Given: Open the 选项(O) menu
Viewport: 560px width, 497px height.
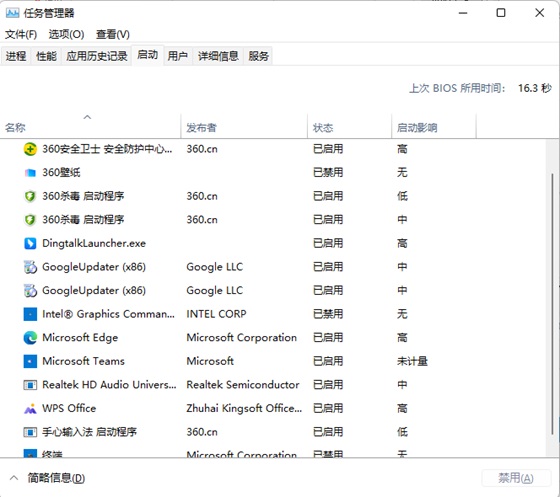Looking at the screenshot, I should coord(66,35).
